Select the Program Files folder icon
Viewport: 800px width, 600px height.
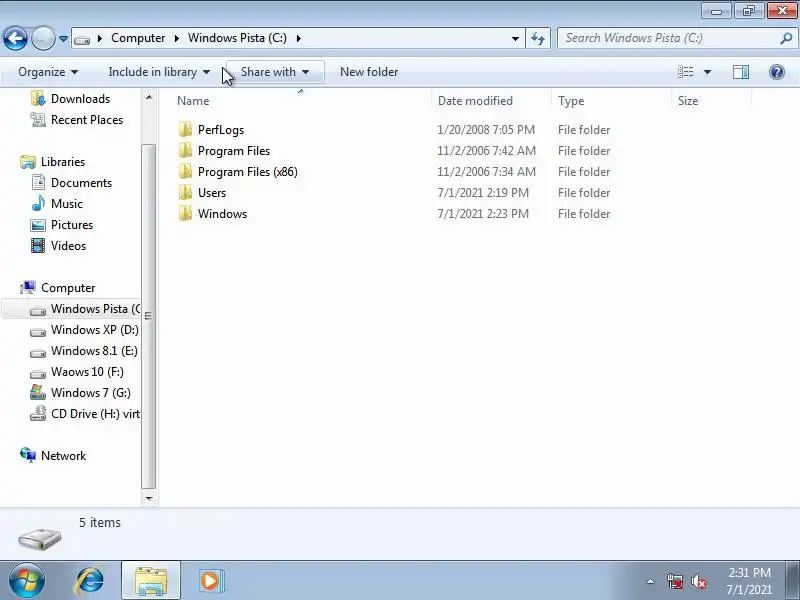(186, 151)
